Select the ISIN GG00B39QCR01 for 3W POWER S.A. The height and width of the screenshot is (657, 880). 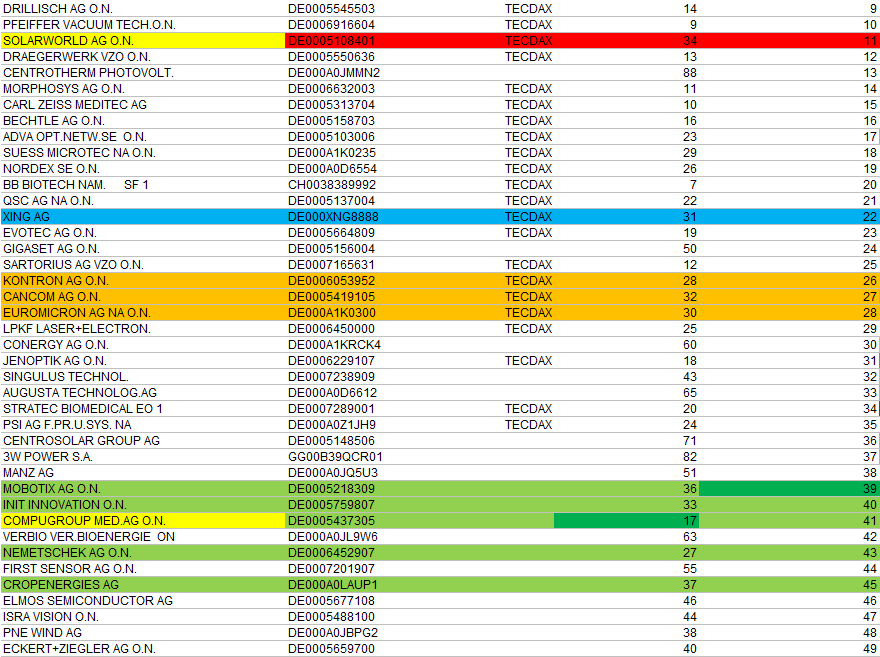pos(330,457)
